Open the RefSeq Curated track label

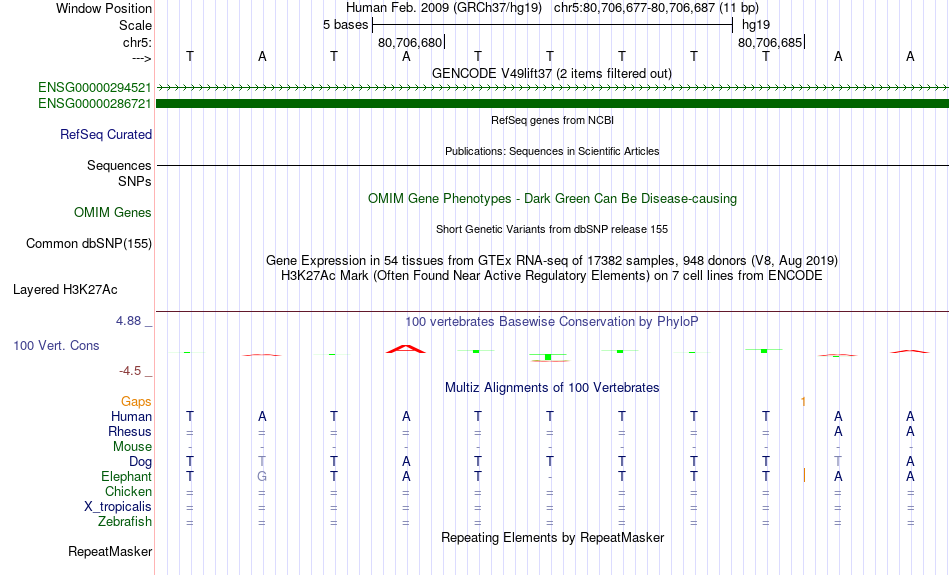tap(106, 135)
